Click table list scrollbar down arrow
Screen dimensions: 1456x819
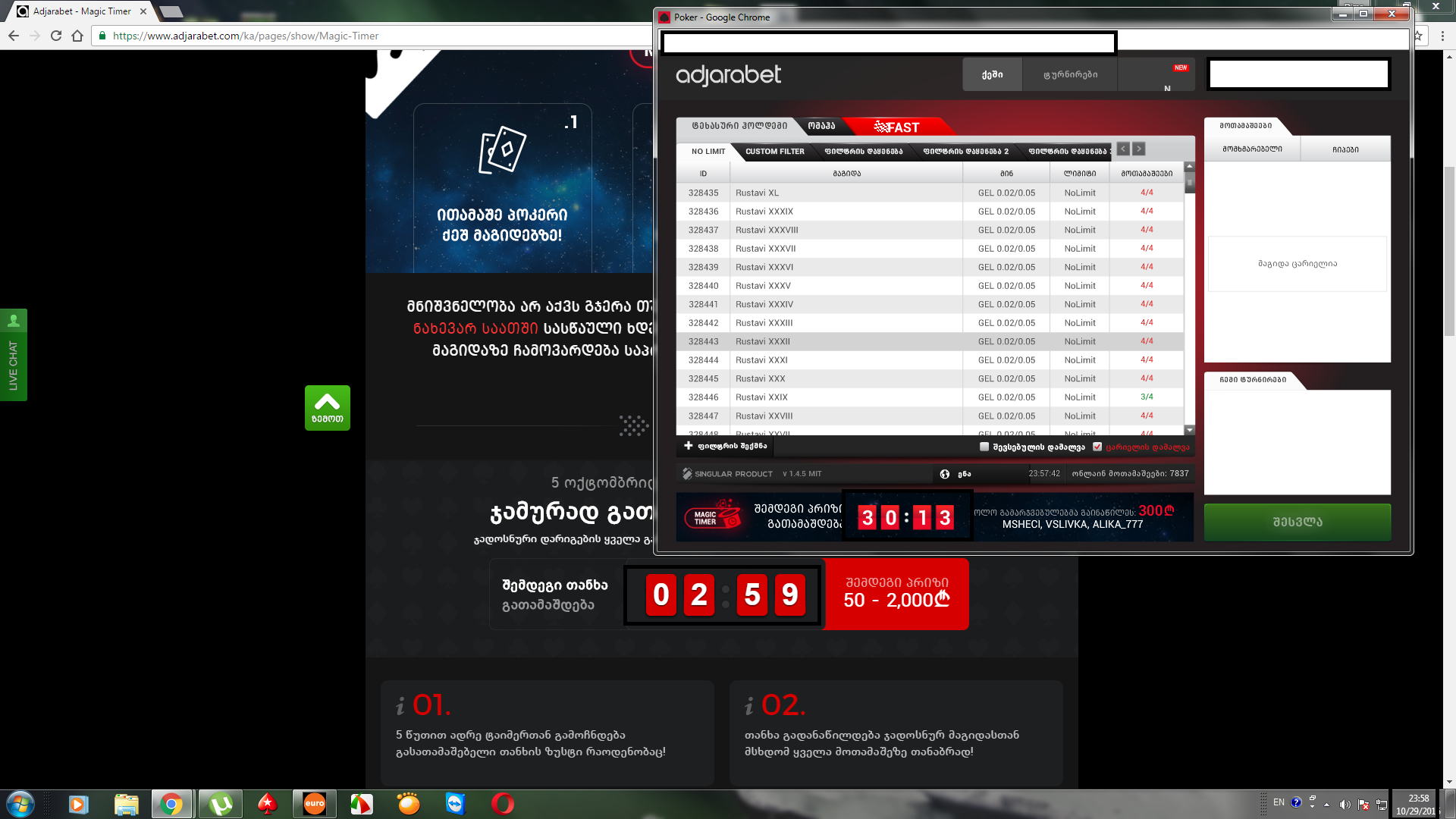pyautogui.click(x=1189, y=430)
